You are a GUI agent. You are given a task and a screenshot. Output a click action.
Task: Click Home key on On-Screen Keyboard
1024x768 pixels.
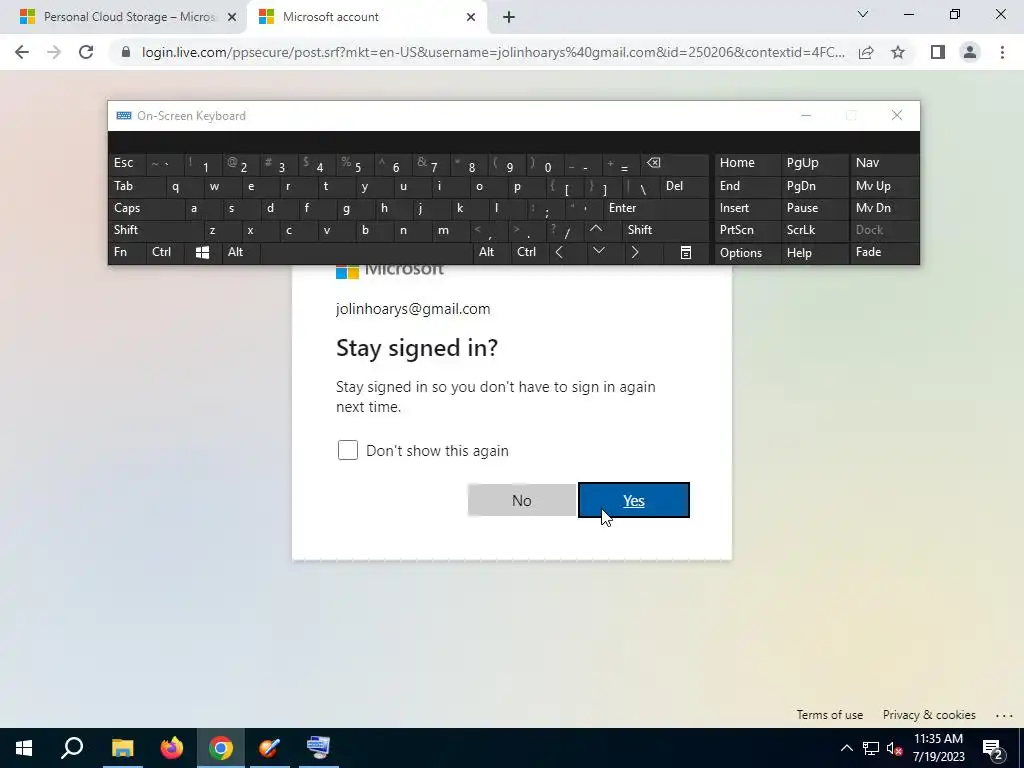click(x=747, y=163)
